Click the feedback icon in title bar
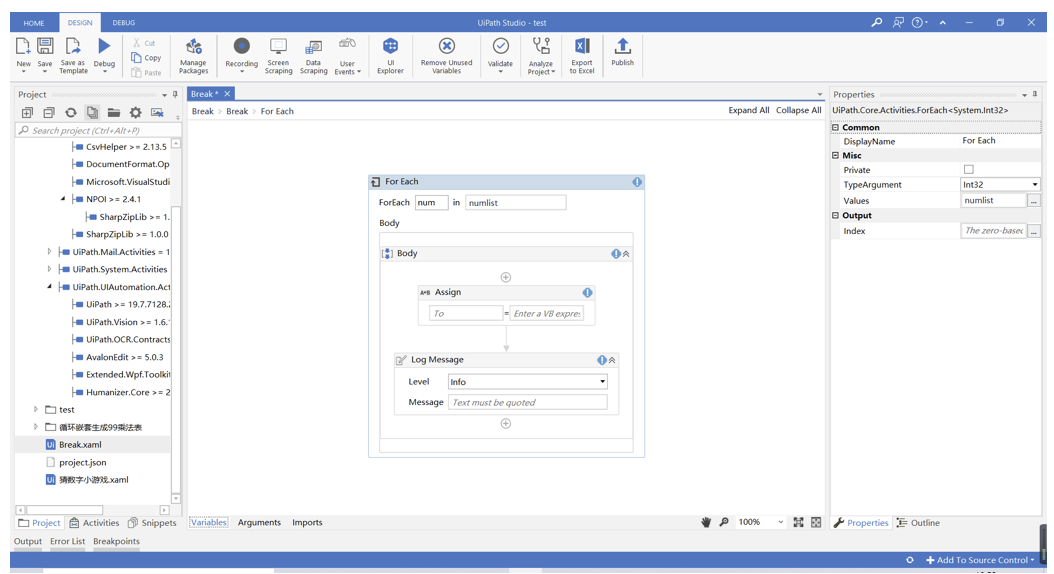This screenshot has height=574, width=1054. (x=898, y=22)
